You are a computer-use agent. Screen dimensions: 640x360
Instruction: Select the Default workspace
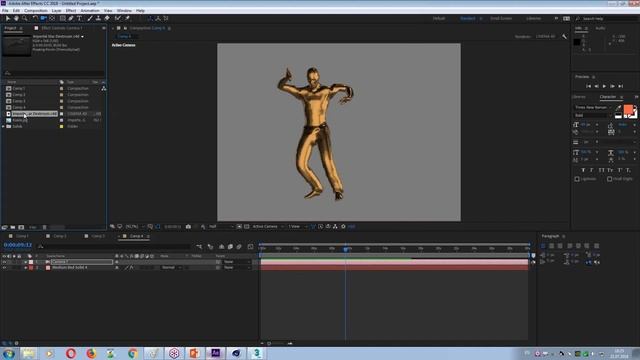(x=439, y=19)
